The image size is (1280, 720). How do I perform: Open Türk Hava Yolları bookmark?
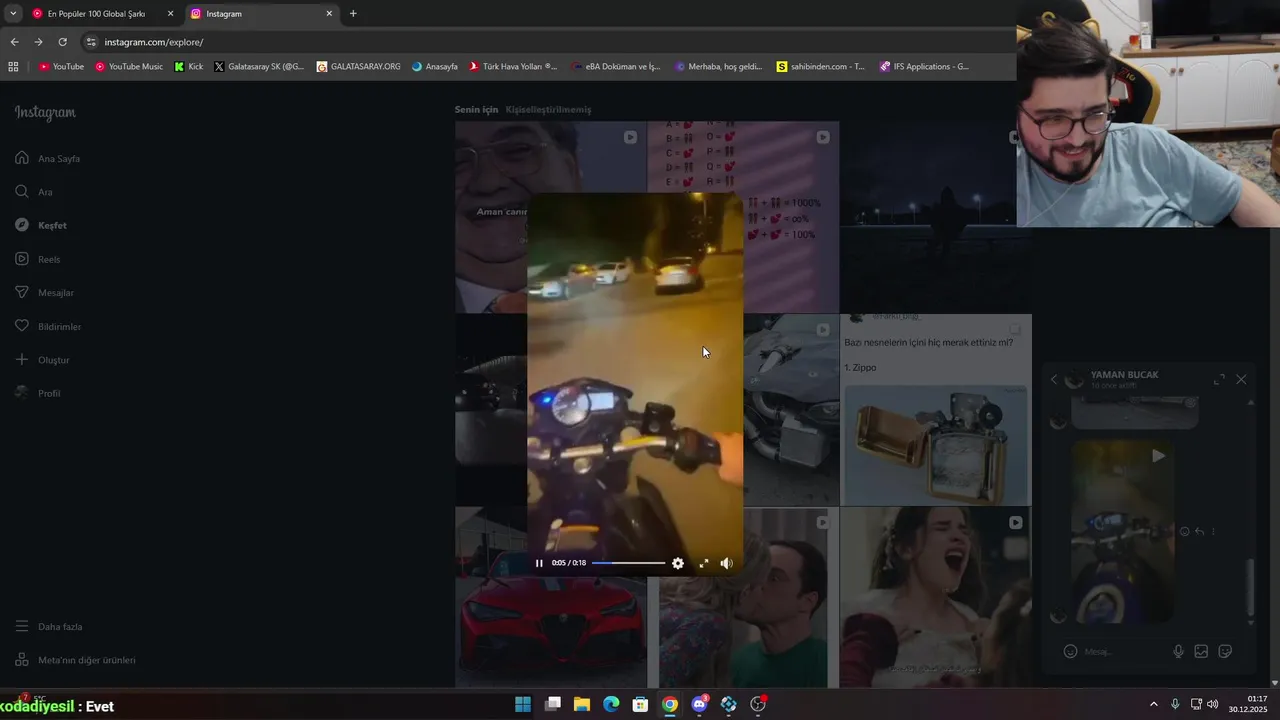(513, 67)
